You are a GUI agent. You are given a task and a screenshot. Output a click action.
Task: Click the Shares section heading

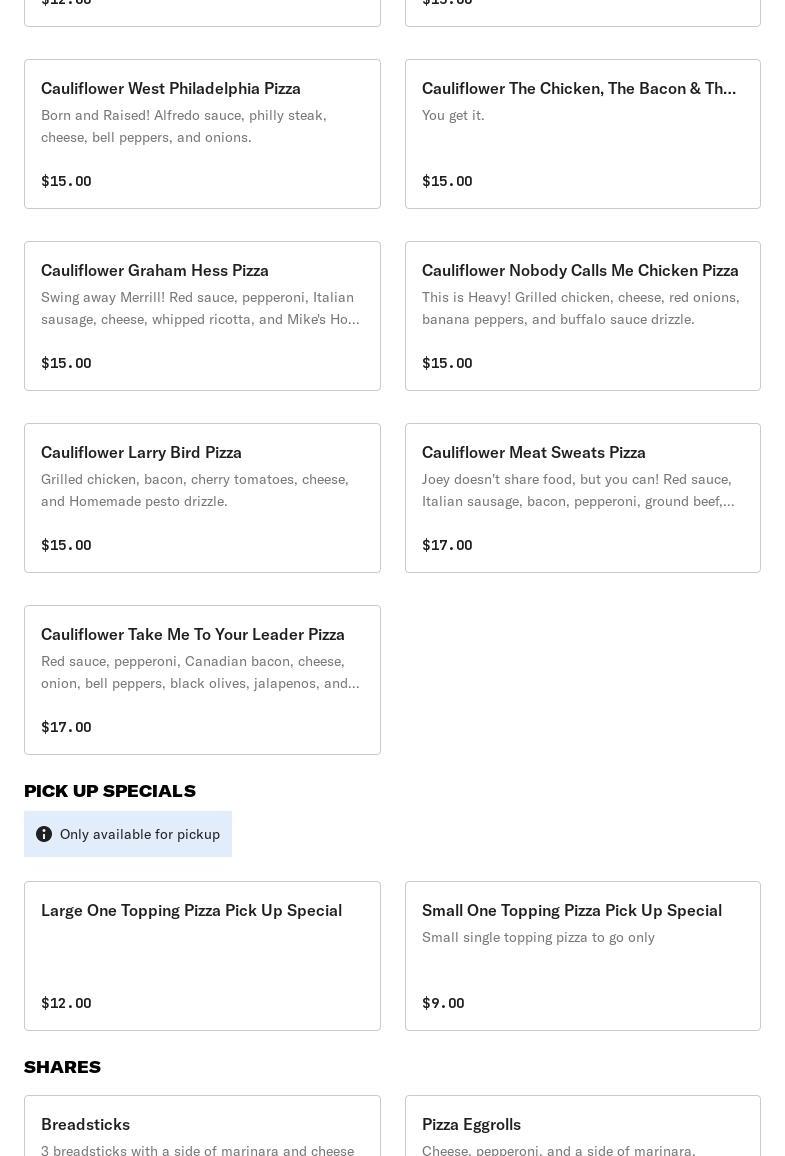pos(62,1067)
